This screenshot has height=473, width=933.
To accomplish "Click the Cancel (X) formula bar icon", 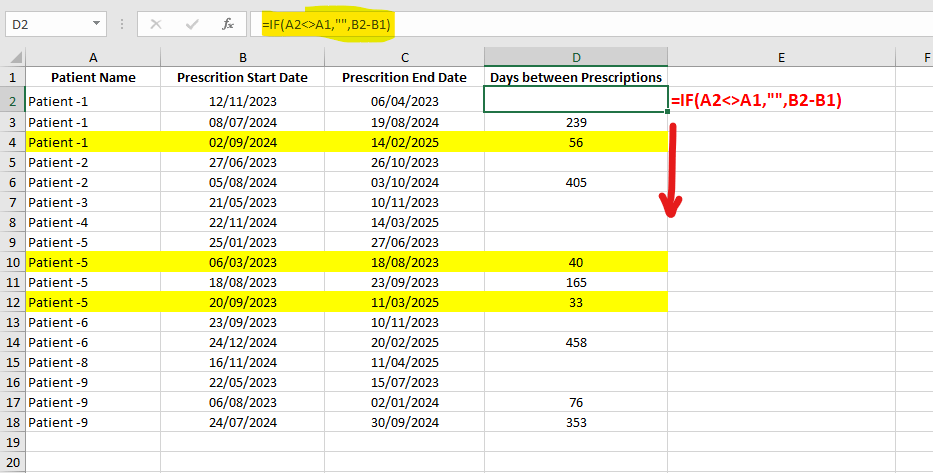I will point(156,24).
